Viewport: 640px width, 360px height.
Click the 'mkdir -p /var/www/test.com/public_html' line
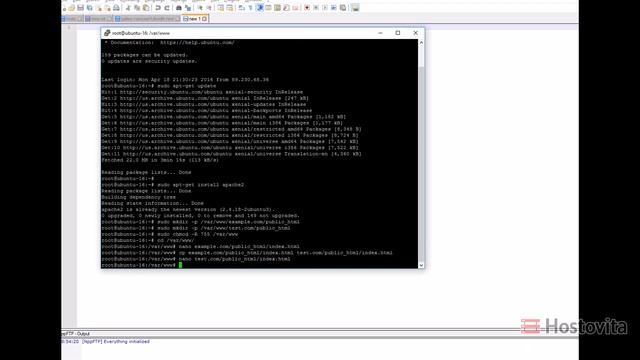[x=196, y=228]
